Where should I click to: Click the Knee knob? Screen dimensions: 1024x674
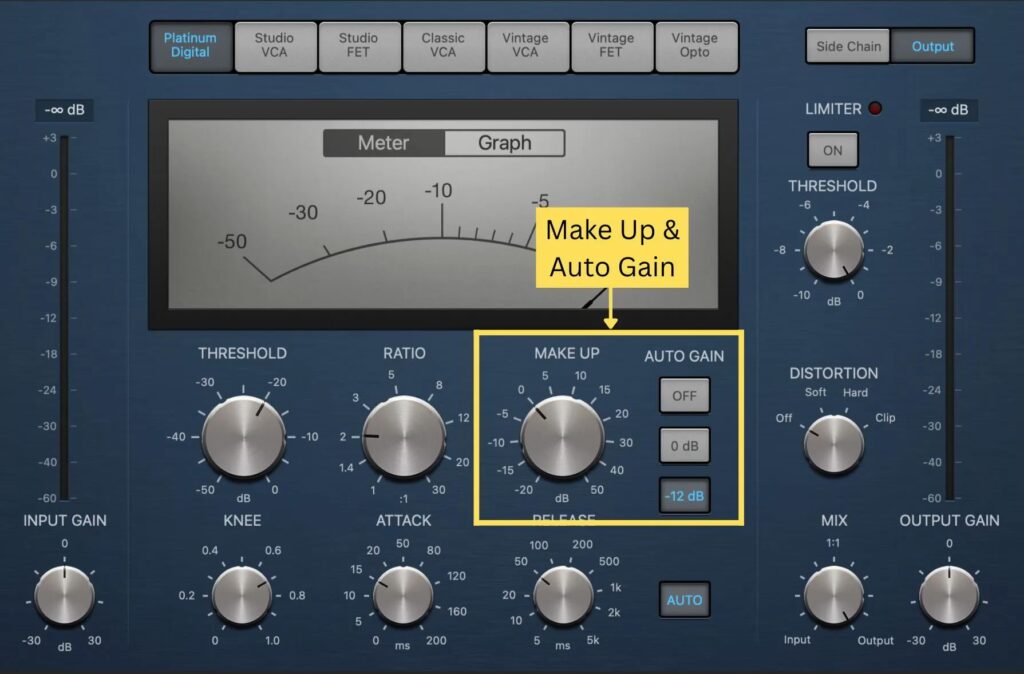tap(242, 596)
